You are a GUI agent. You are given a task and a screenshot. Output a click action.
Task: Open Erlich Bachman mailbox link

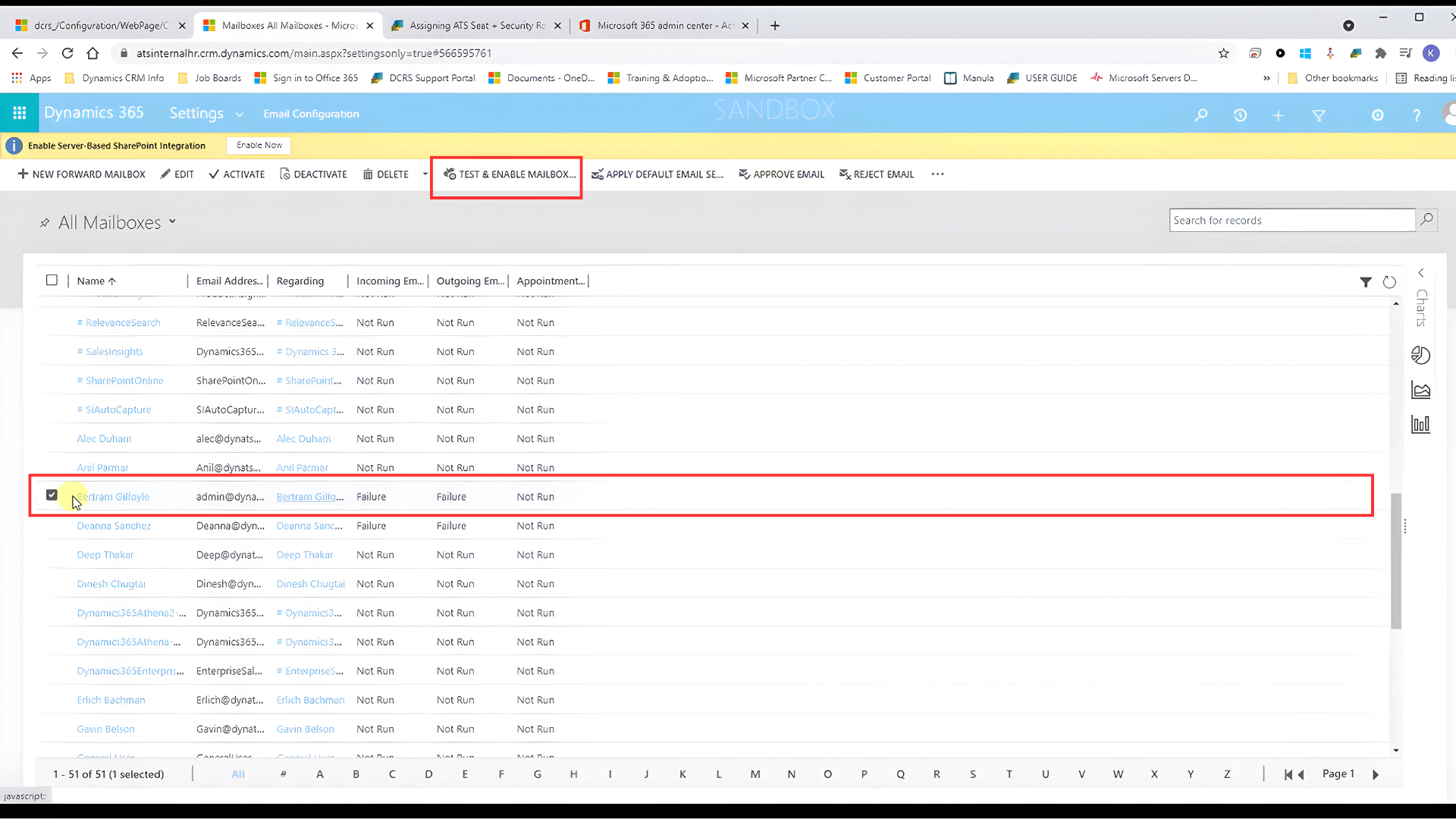click(111, 700)
